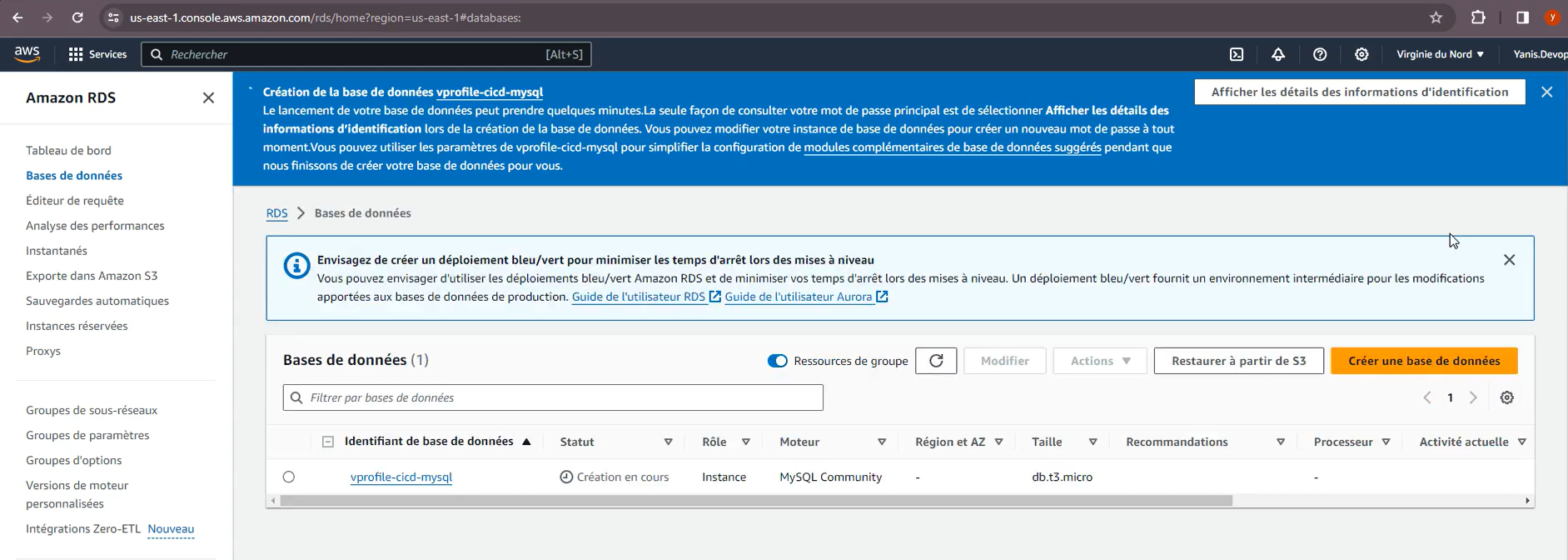This screenshot has height=560, width=1568.
Task: Collapse all rows with header checkbox
Action: click(328, 442)
